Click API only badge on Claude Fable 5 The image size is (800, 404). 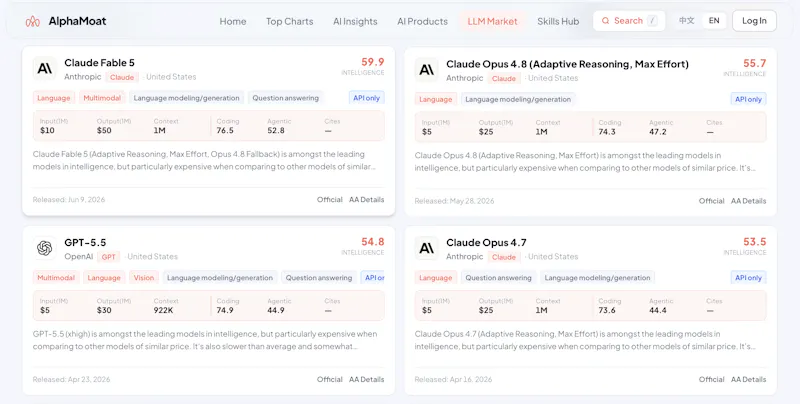click(366, 98)
